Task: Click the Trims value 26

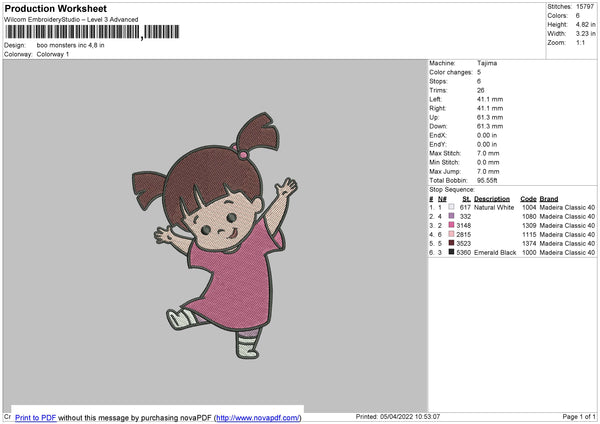Action: tap(481, 90)
